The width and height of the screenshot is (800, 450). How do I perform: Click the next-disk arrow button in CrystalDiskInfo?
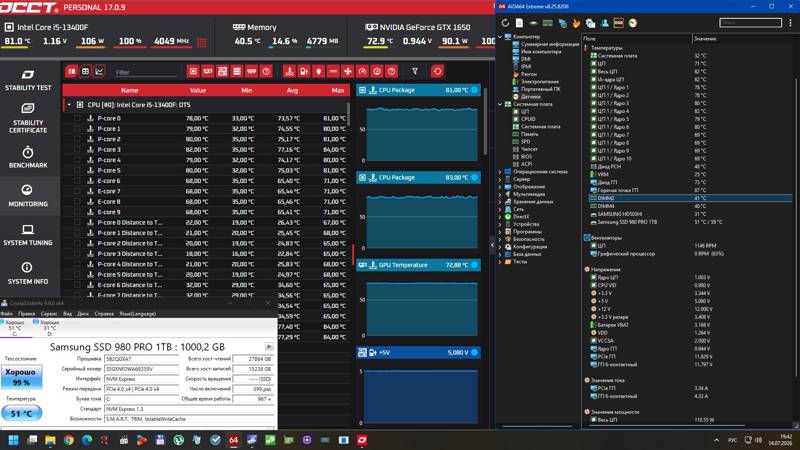click(x=269, y=347)
